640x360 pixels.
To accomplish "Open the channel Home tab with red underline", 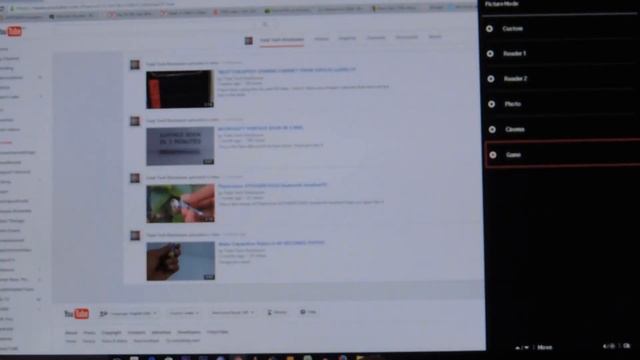I will [282, 40].
